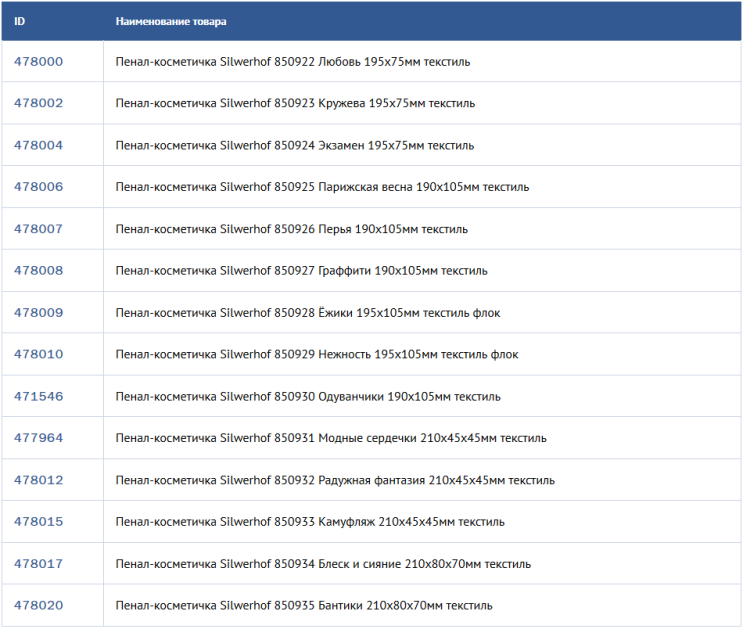Open product ID link 478015
The height and width of the screenshot is (629, 743).
click(38, 522)
